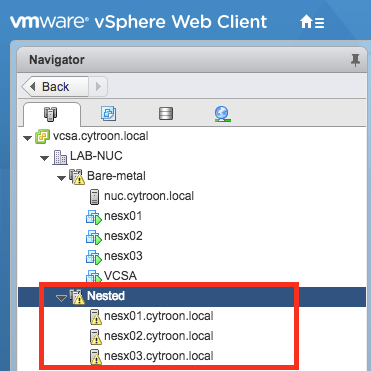Image resolution: width=371 pixels, height=371 pixels.
Task: Click the host warning icon beside nesx02.cytroon.local
Action: (96, 337)
